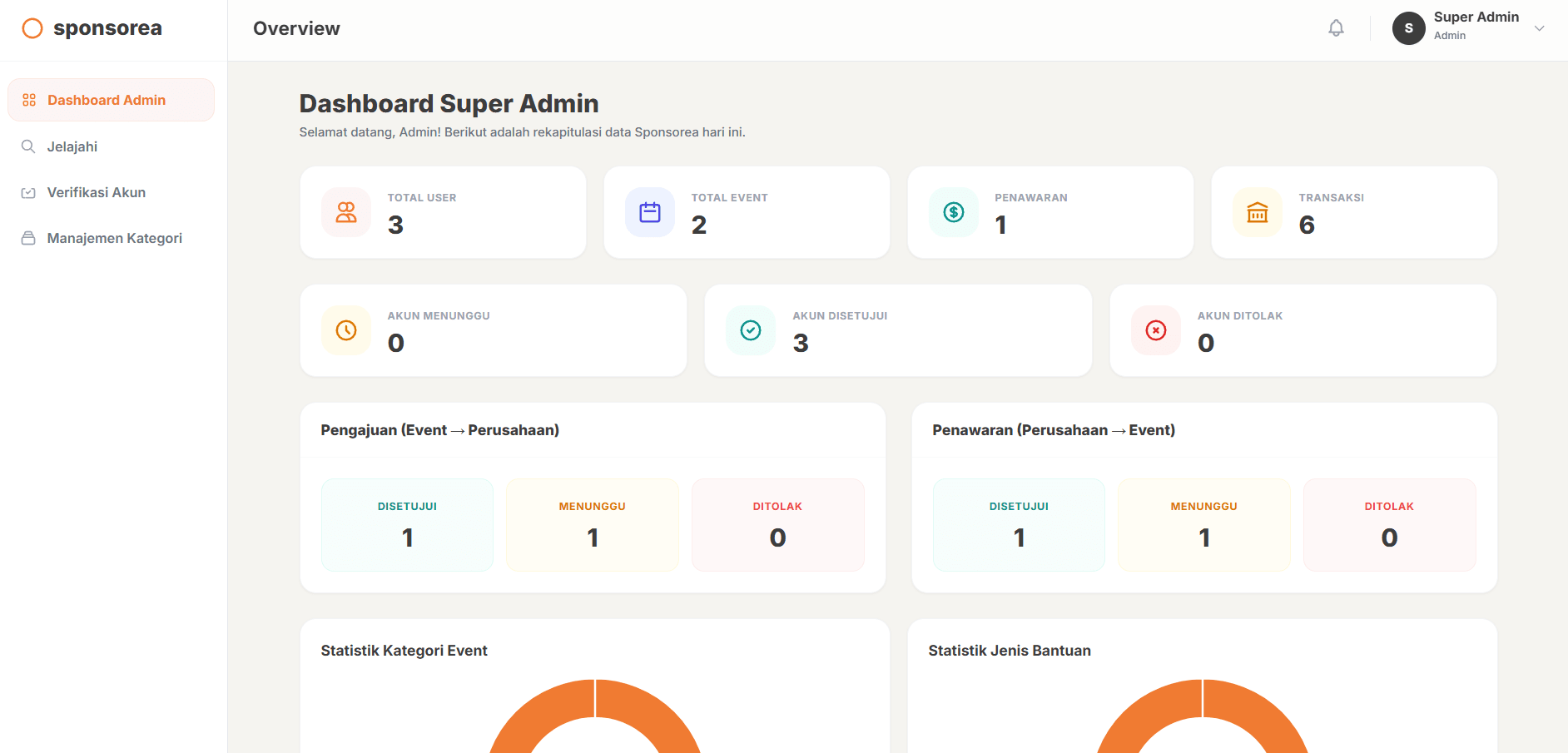This screenshot has width=1568, height=753.
Task: Click the Statistik Jenis Bantuan donut chart
Action: (x=1203, y=716)
